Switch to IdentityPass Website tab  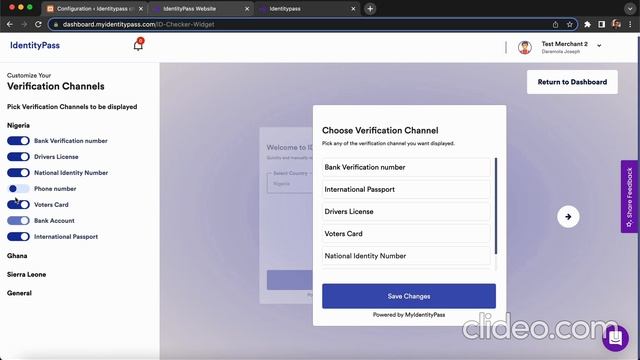pyautogui.click(x=200, y=9)
